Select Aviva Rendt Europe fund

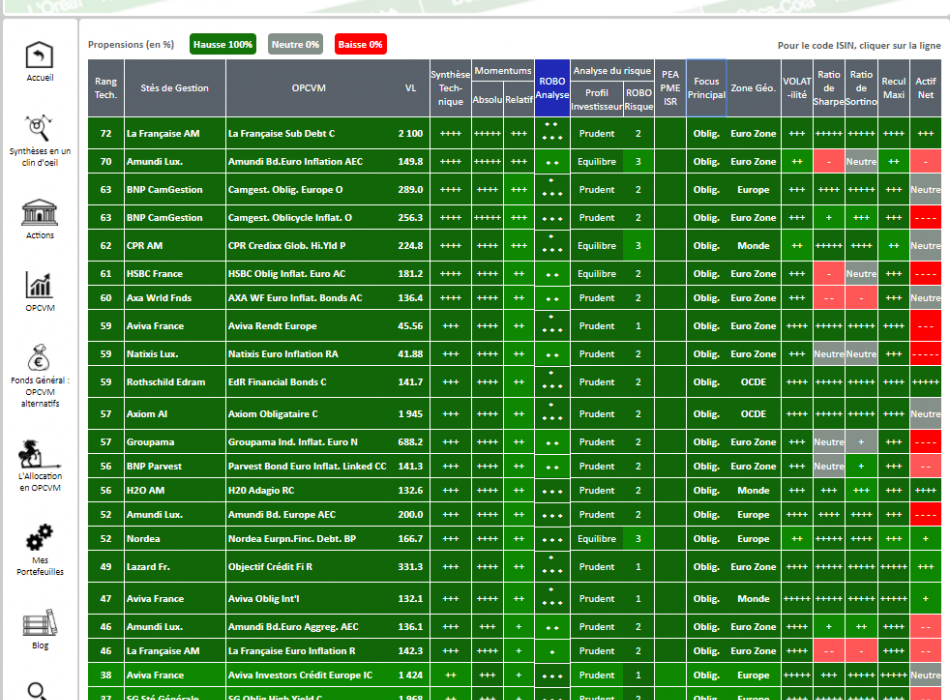click(x=272, y=325)
